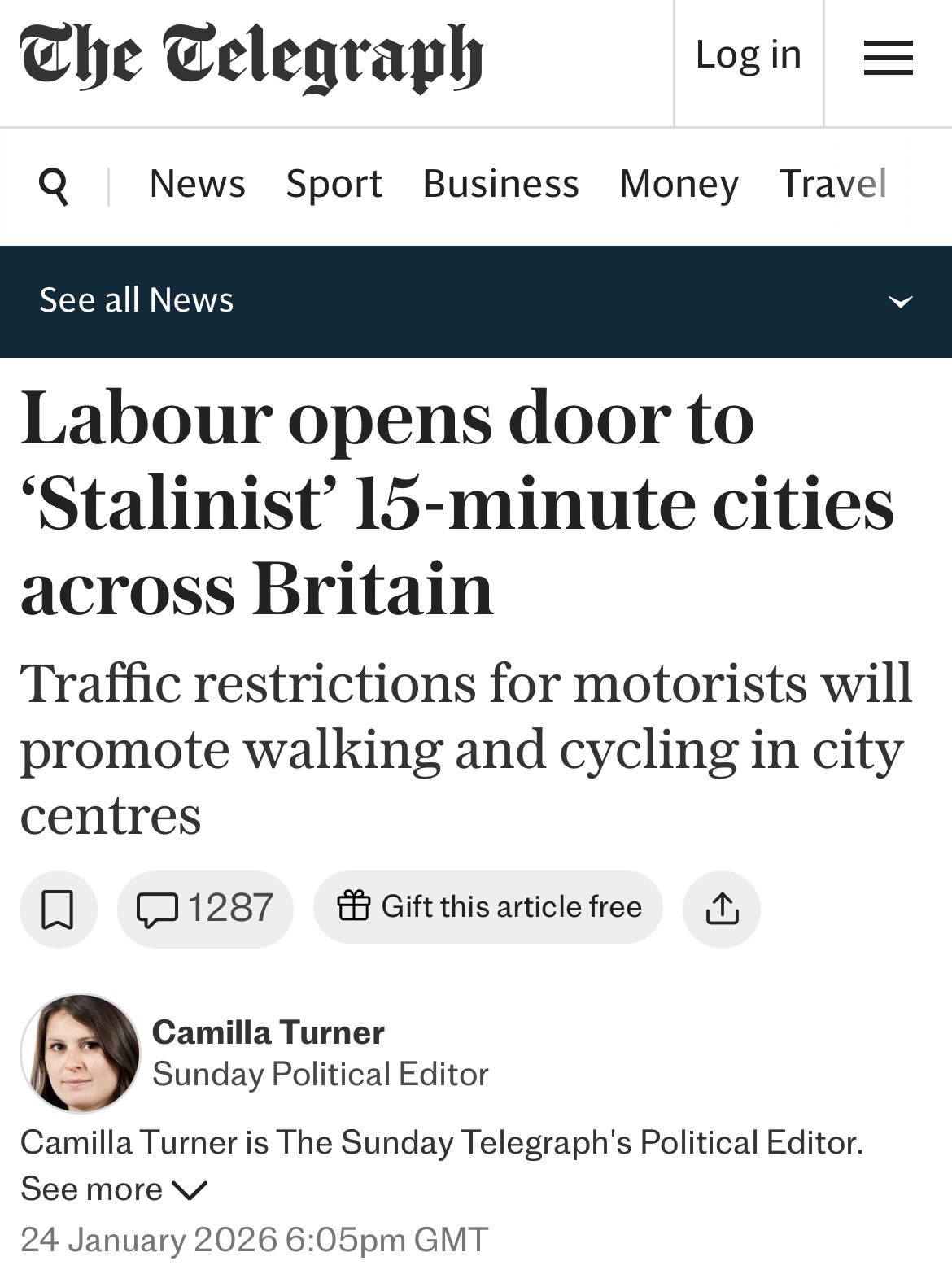Click Camilla Turner's profile photo

pyautogui.click(x=80, y=1053)
